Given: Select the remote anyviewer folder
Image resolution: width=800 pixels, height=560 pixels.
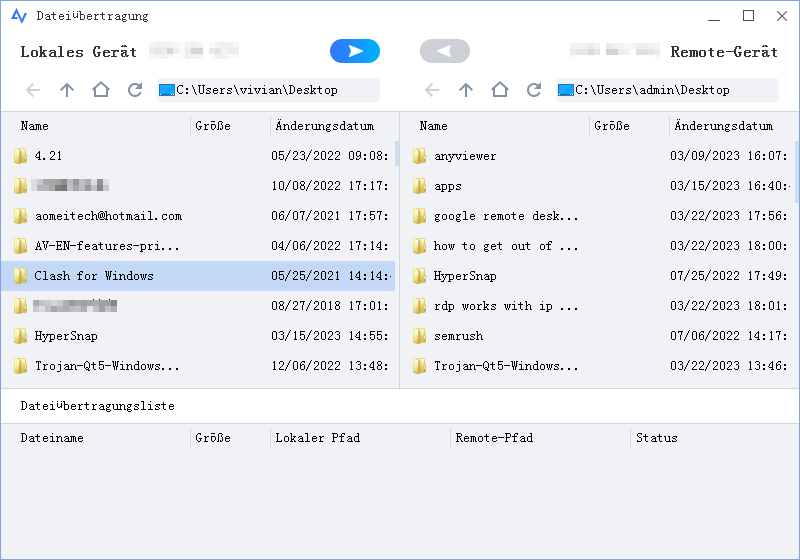Looking at the screenshot, I should (x=464, y=156).
